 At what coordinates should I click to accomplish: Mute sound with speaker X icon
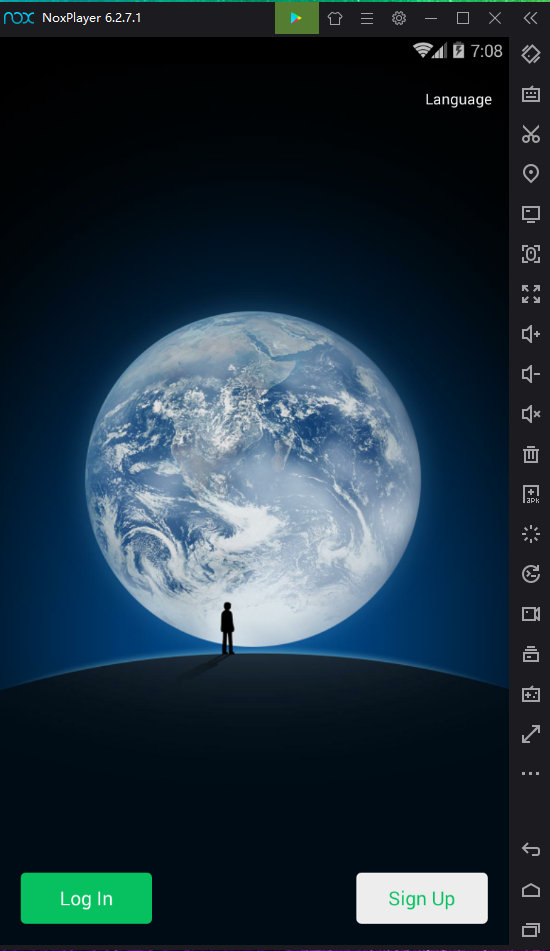tap(531, 414)
